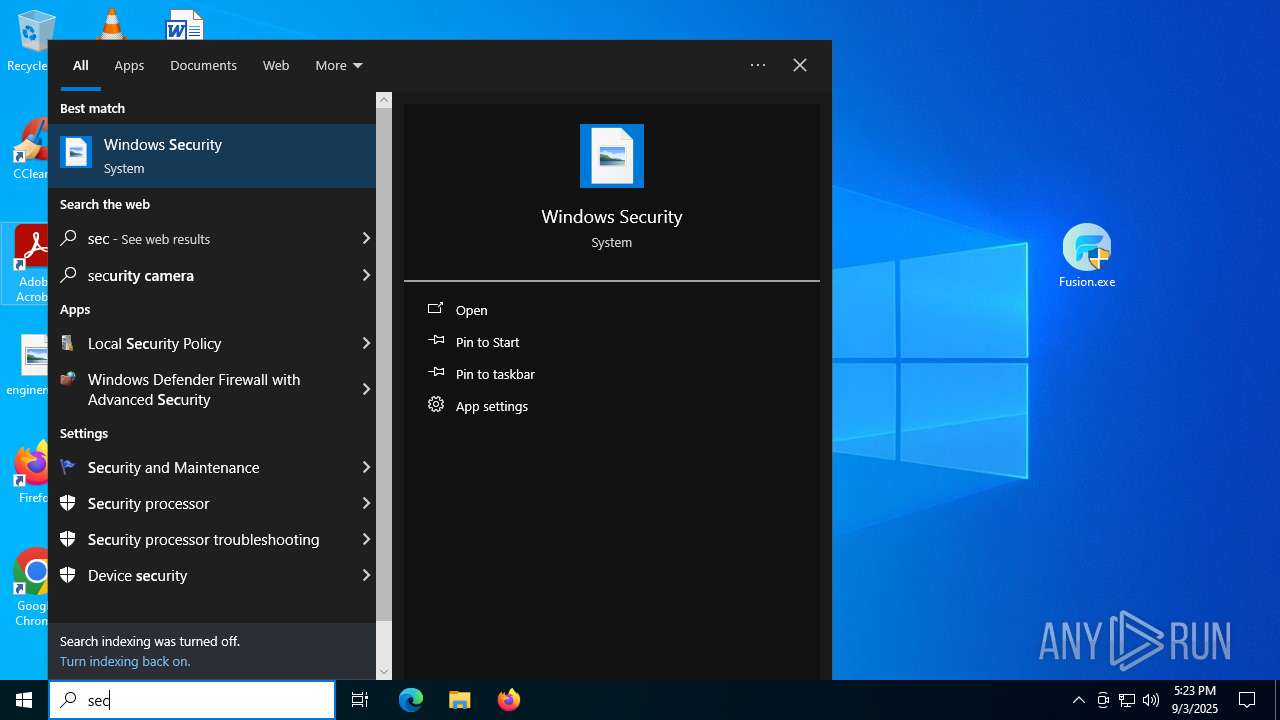Expand arrow for Security processor troubleshooting
This screenshot has width=1280, height=720.
coord(366,539)
